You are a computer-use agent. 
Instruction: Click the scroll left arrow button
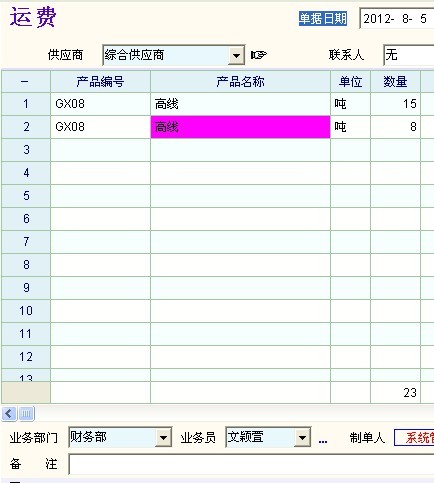(9, 414)
